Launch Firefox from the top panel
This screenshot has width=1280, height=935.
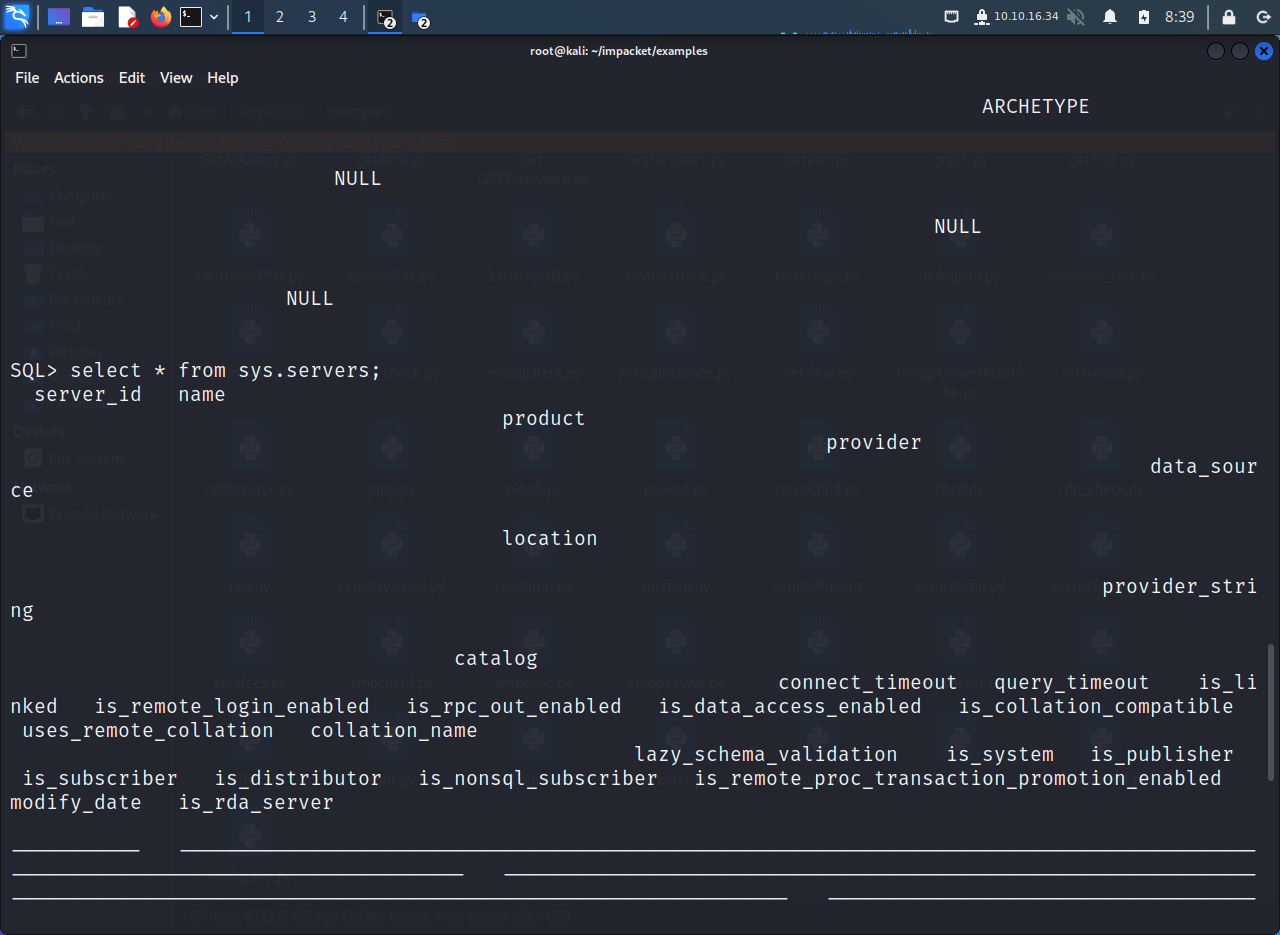coord(161,17)
